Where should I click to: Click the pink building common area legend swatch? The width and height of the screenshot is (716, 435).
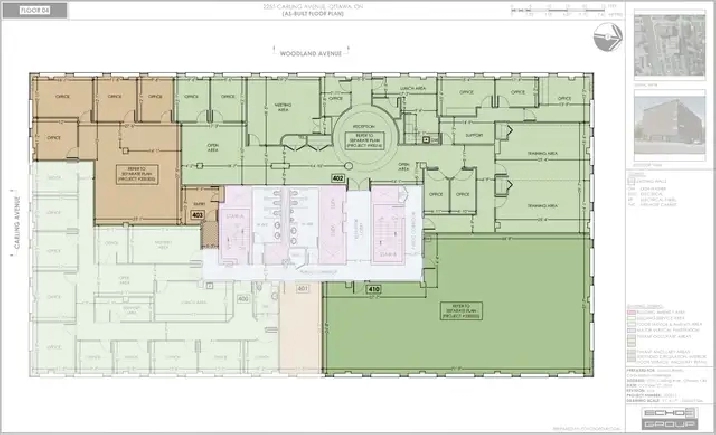point(632,313)
